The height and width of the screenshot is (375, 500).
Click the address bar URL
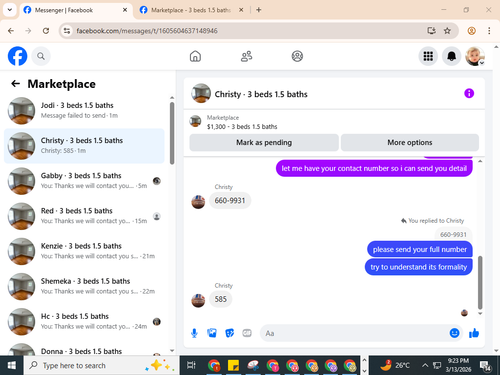pyautogui.click(x=147, y=31)
